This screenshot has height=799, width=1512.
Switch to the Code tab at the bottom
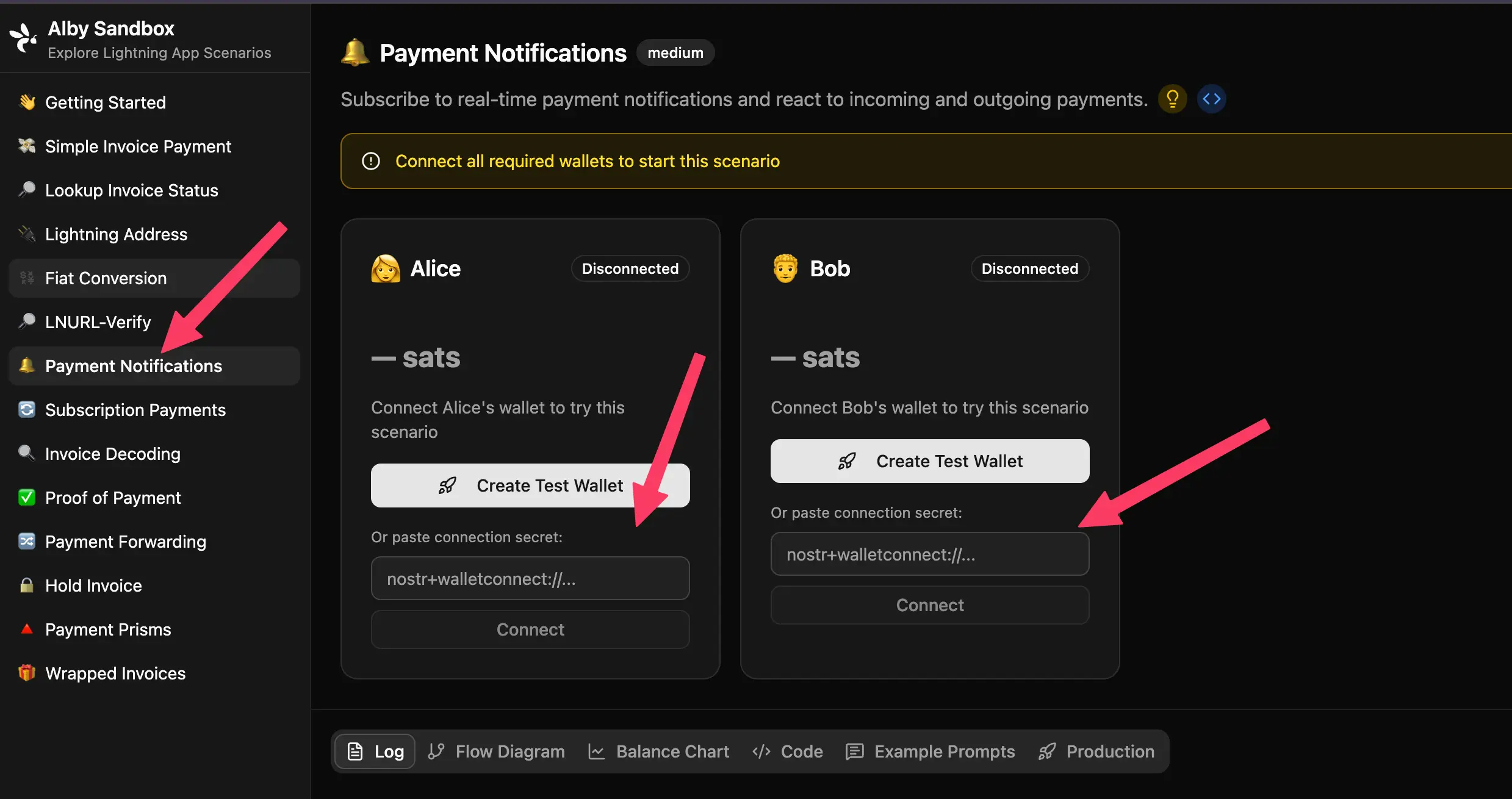(x=787, y=751)
